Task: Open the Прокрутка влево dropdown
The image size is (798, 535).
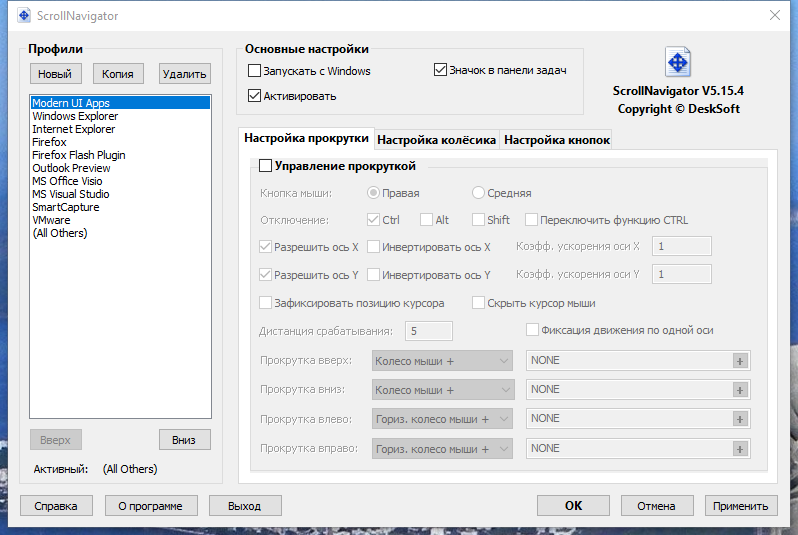Action: (x=442, y=419)
